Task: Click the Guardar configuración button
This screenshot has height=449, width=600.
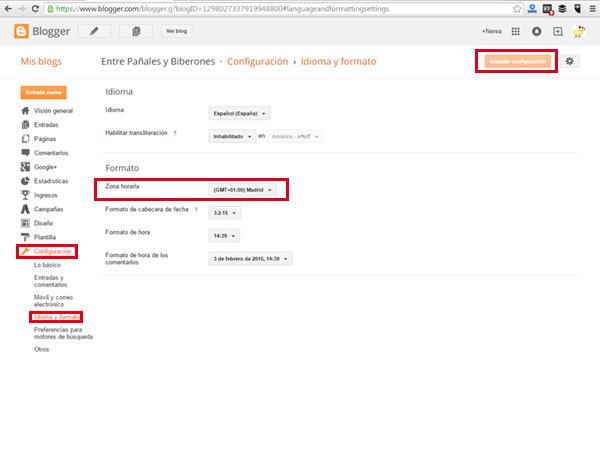Action: pos(517,61)
